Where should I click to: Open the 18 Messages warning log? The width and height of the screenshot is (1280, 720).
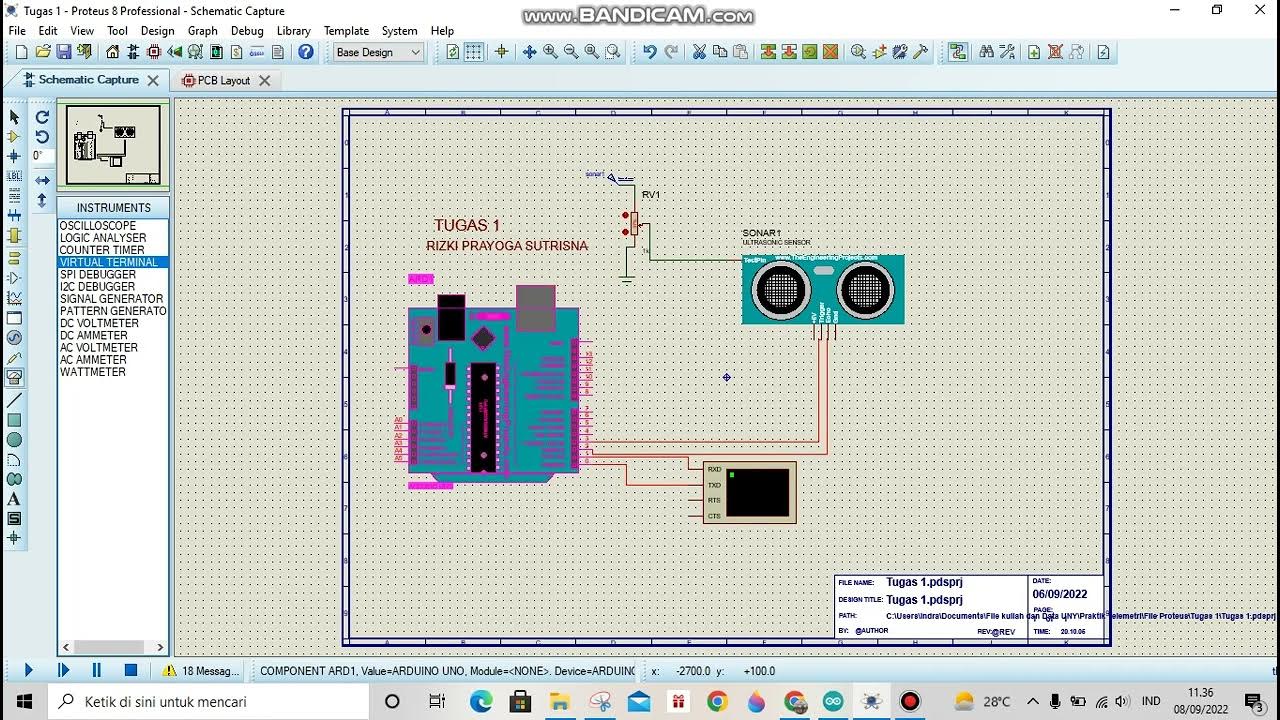point(201,671)
